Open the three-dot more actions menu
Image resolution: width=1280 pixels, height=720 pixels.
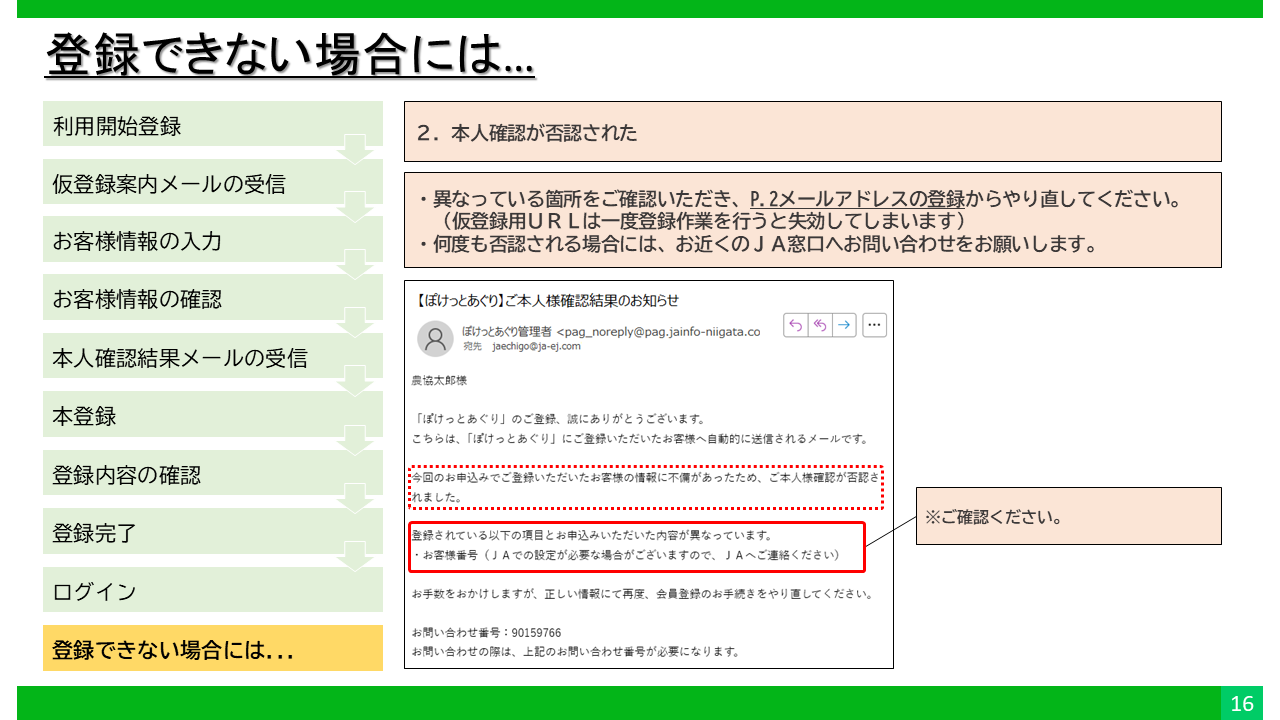coord(874,325)
